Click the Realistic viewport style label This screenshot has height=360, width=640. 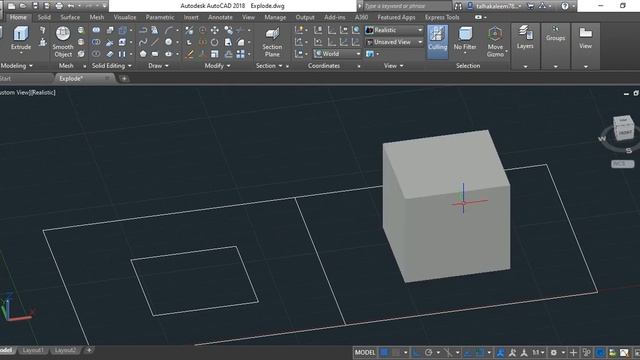click(43, 93)
